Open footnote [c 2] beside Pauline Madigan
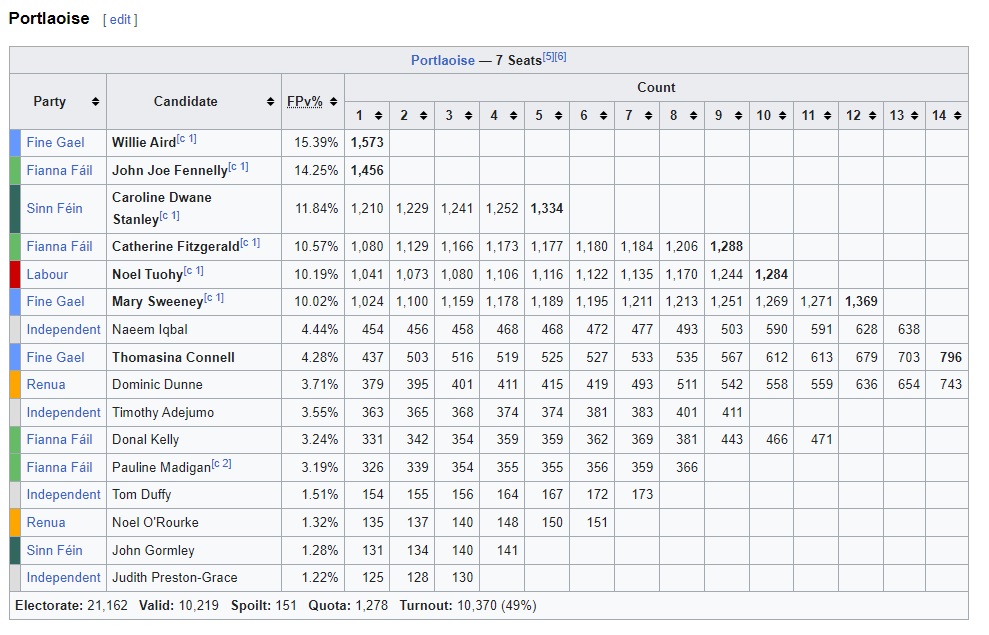 (x=221, y=463)
